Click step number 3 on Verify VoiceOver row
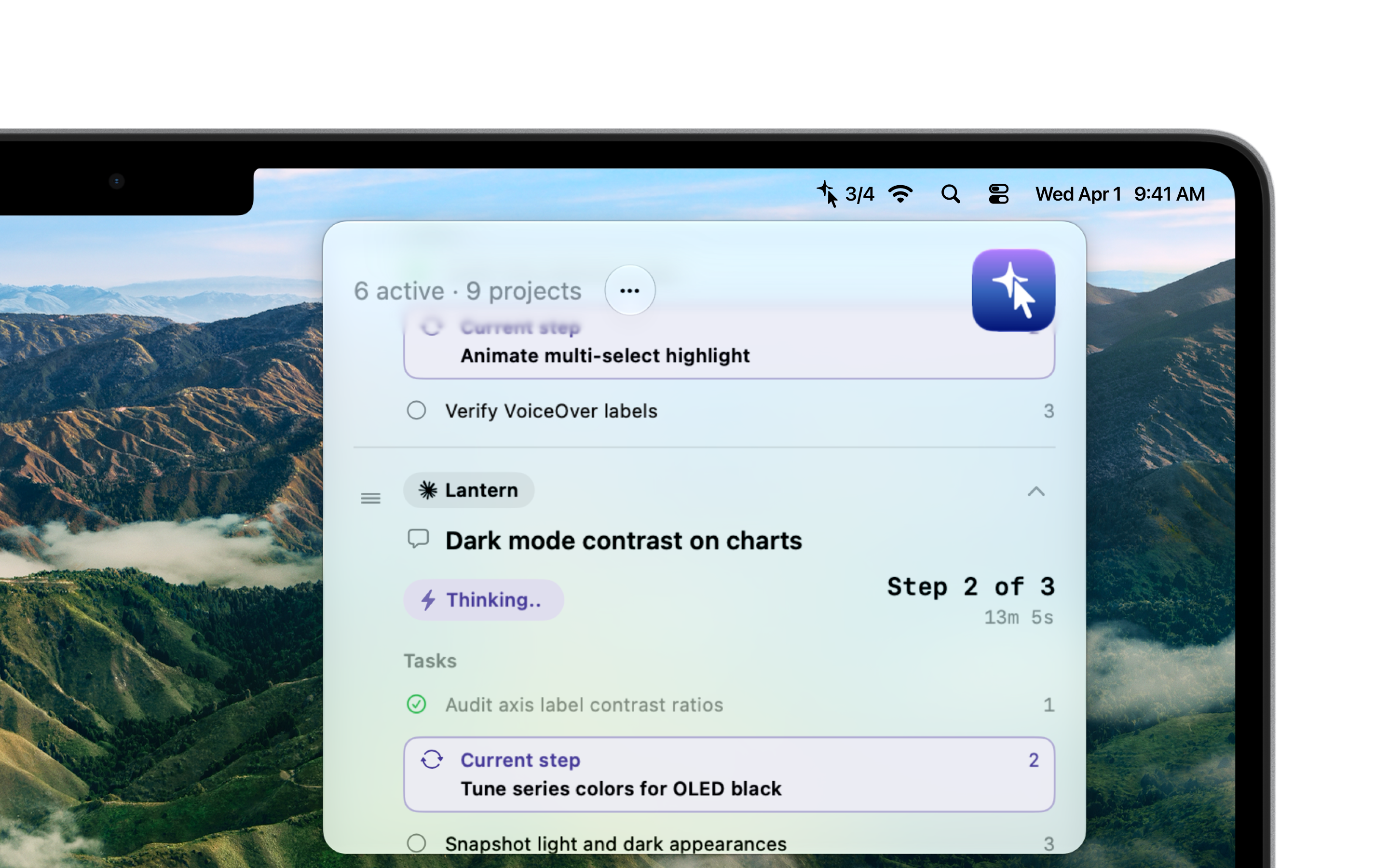 coord(1048,411)
